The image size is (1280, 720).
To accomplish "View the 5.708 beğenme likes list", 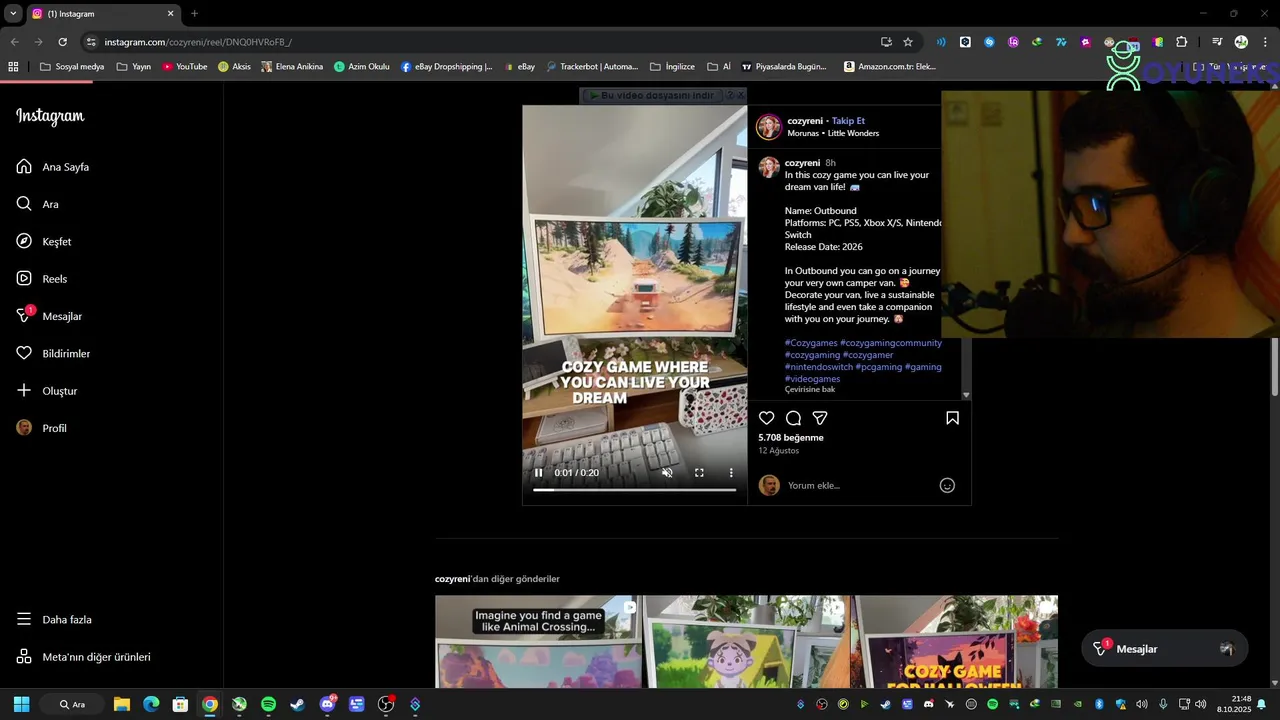I will click(x=791, y=438).
